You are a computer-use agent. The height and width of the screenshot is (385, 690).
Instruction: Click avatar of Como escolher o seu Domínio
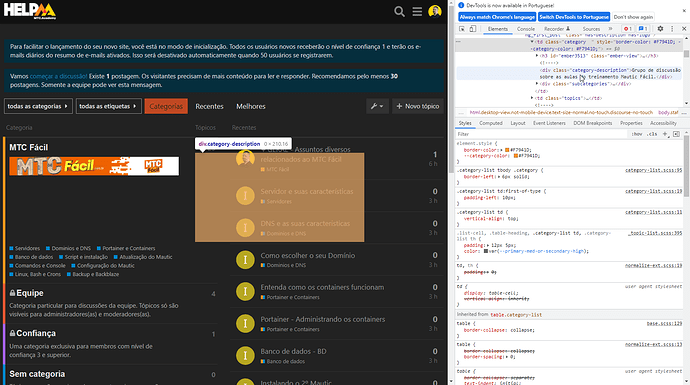pyautogui.click(x=245, y=260)
